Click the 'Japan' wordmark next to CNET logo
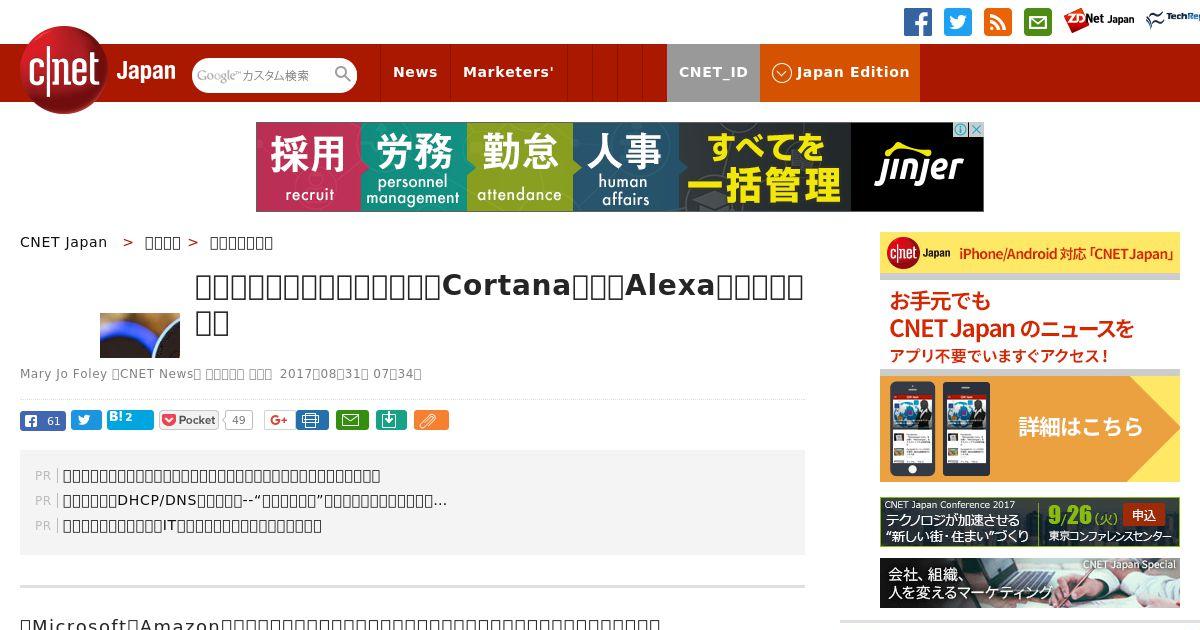 pos(145,72)
